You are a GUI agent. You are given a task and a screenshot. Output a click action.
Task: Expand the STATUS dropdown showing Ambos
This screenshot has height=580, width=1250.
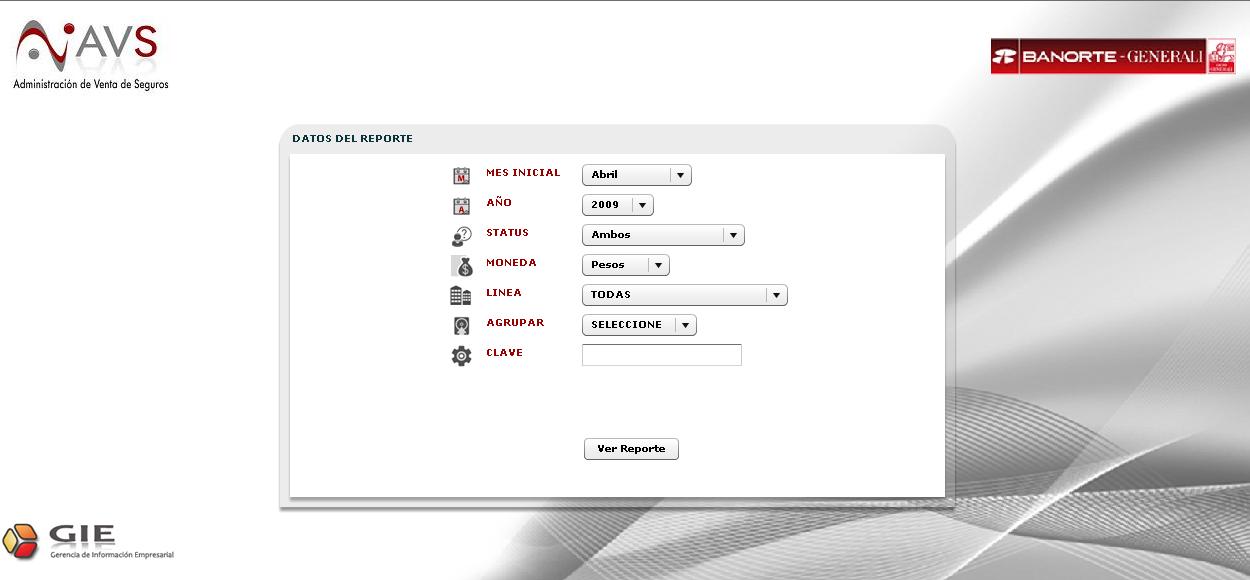click(x=663, y=235)
